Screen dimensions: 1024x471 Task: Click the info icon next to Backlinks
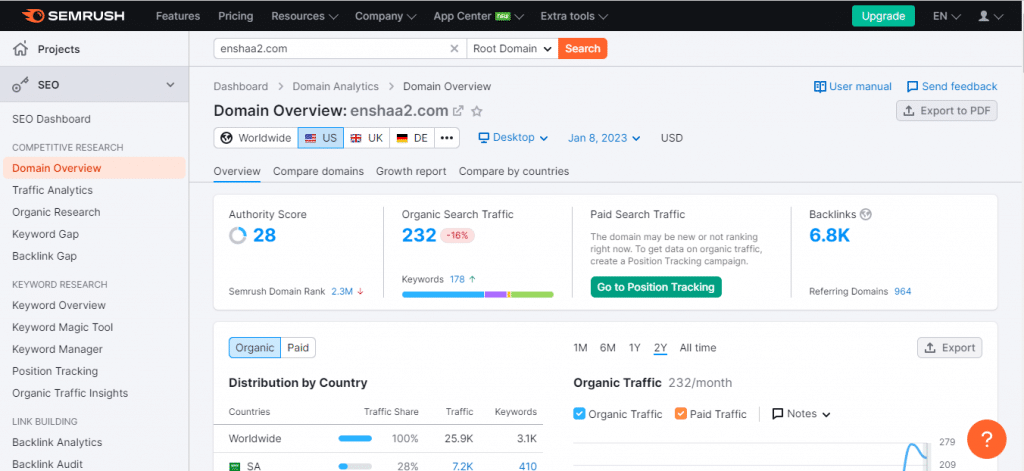(x=866, y=214)
